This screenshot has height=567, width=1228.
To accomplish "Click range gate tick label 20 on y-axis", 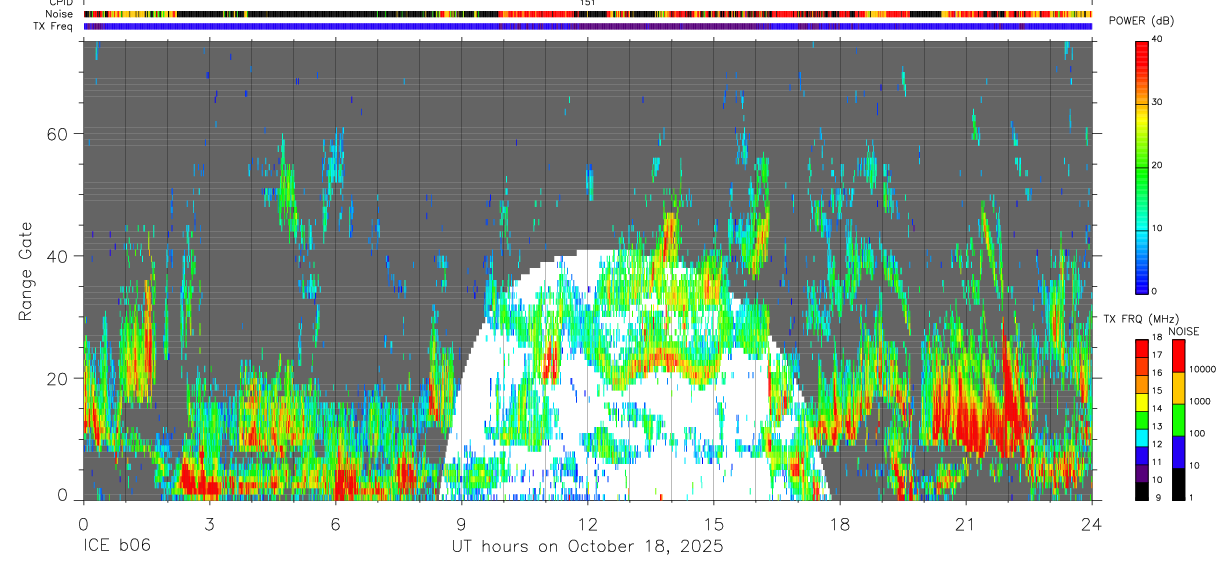I will pos(60,378).
